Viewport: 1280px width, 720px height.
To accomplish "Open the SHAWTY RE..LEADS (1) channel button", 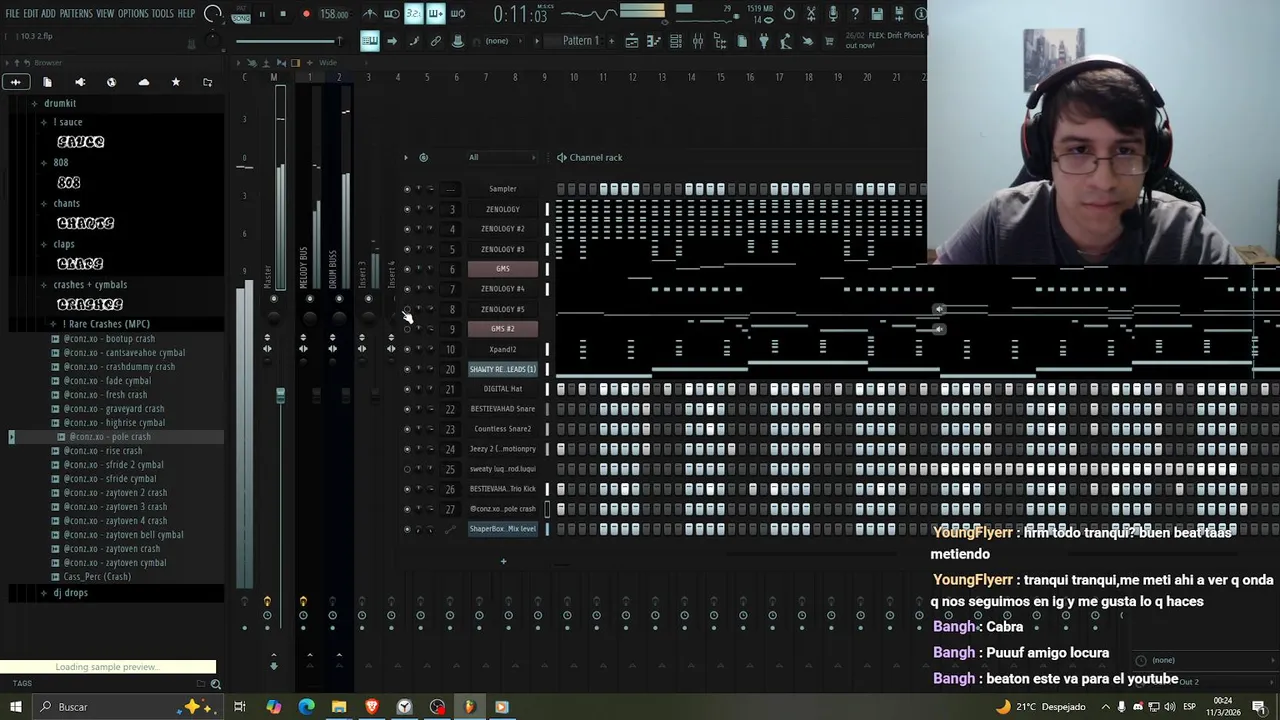I will (503, 369).
